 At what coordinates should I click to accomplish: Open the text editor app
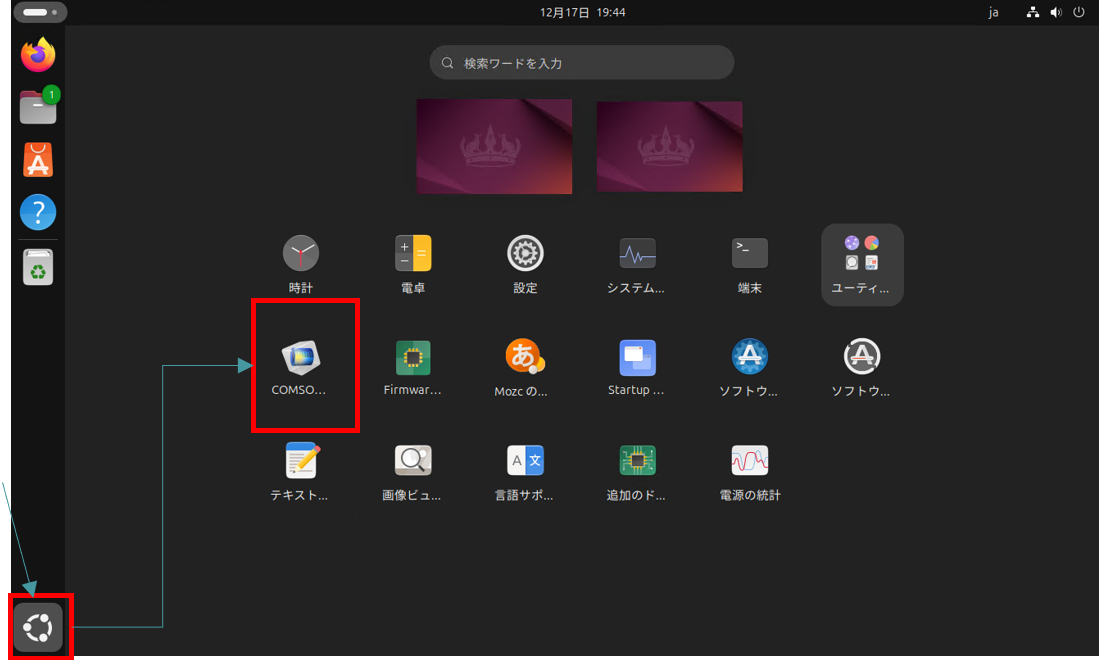coord(300,461)
